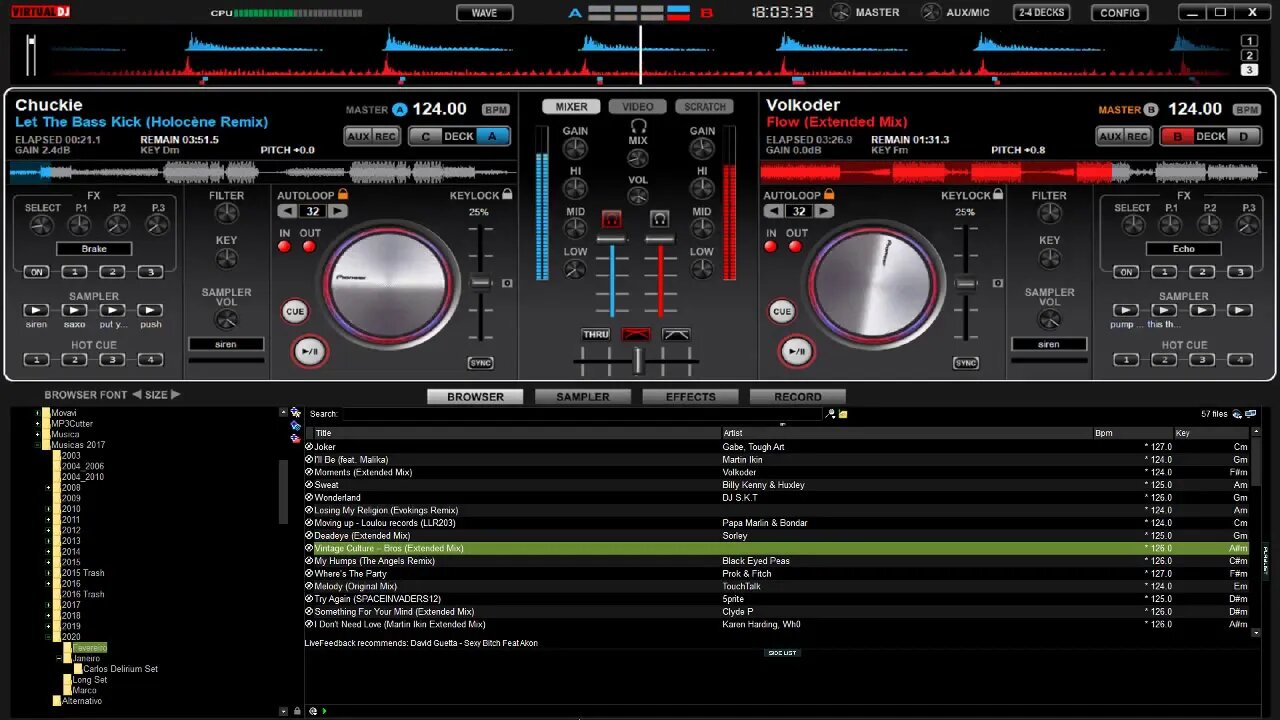The height and width of the screenshot is (720, 1280).
Task: Toggle AUX on the left deck
Action: point(359,136)
